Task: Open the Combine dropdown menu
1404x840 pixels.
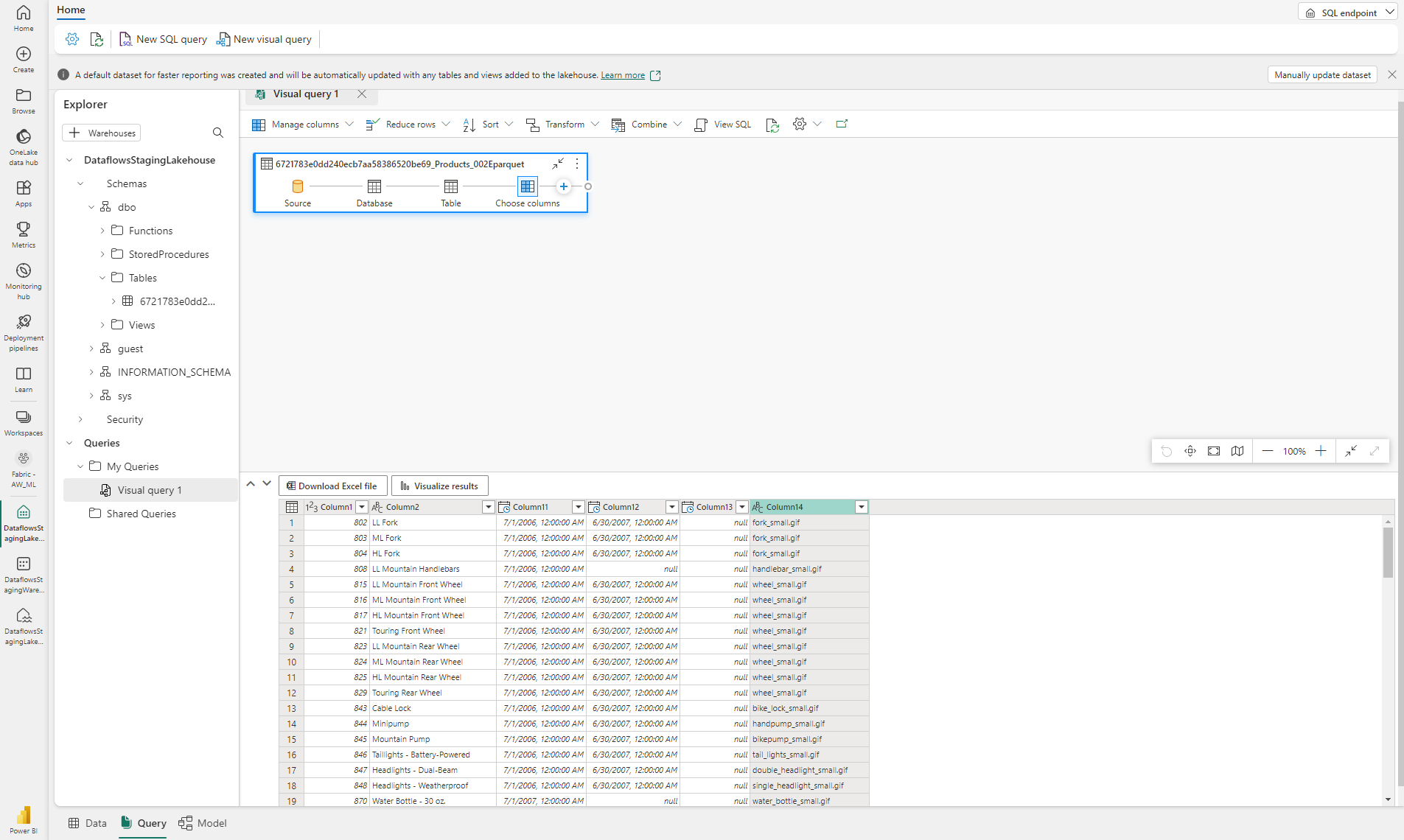Action: [647, 125]
